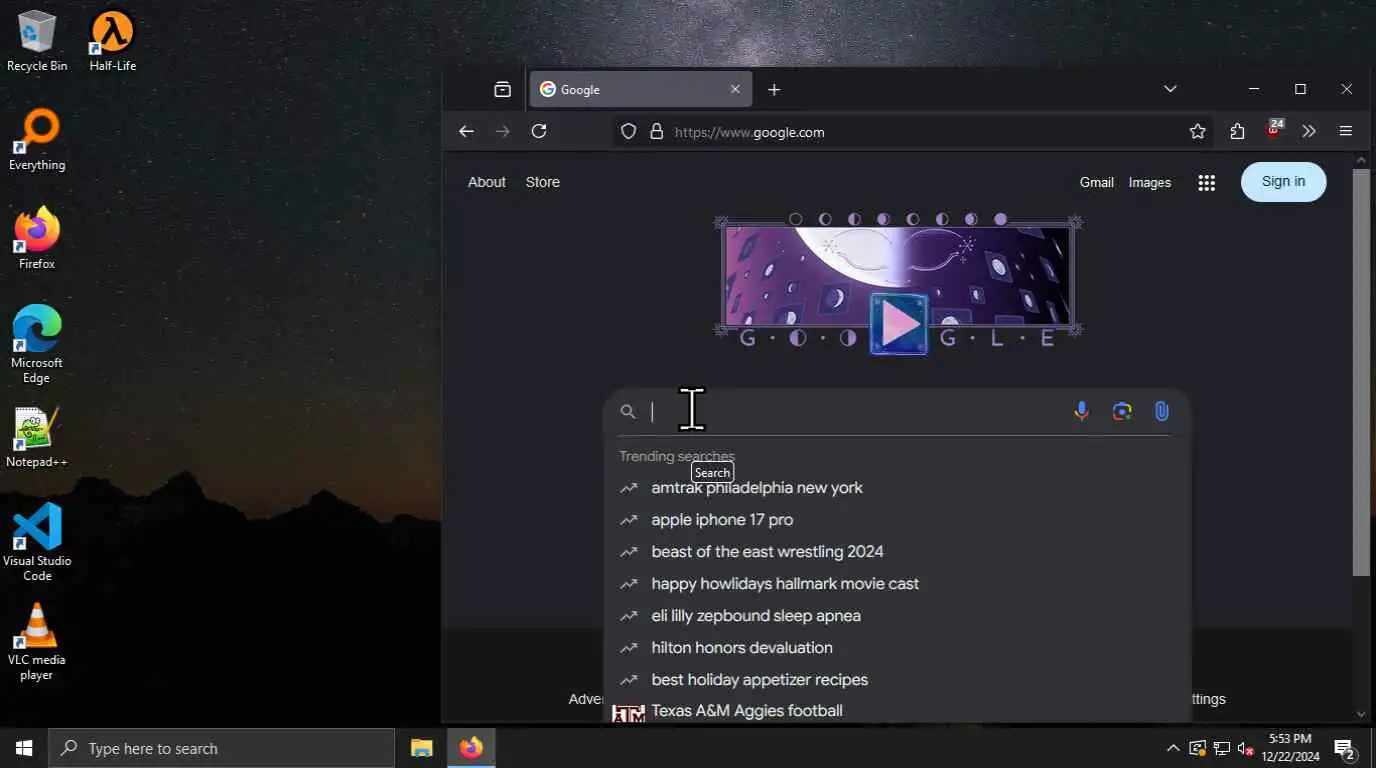Switch to the Google tab

(x=640, y=89)
